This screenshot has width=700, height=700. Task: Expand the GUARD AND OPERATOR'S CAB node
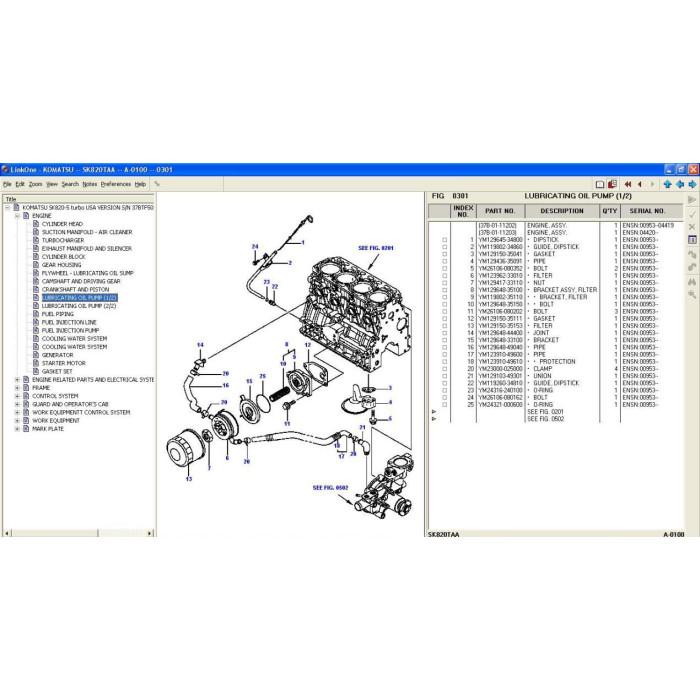(x=17, y=404)
